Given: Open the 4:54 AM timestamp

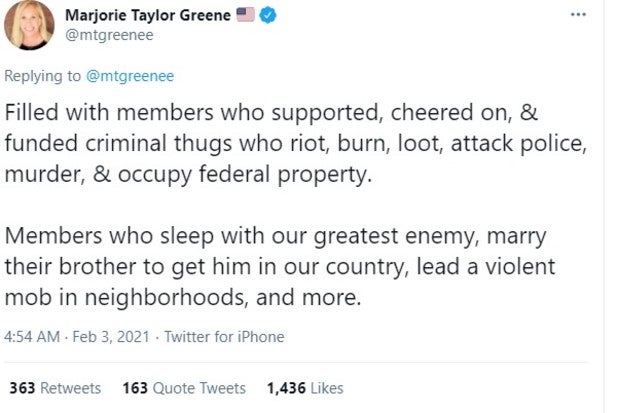Looking at the screenshot, I should 32,337.
